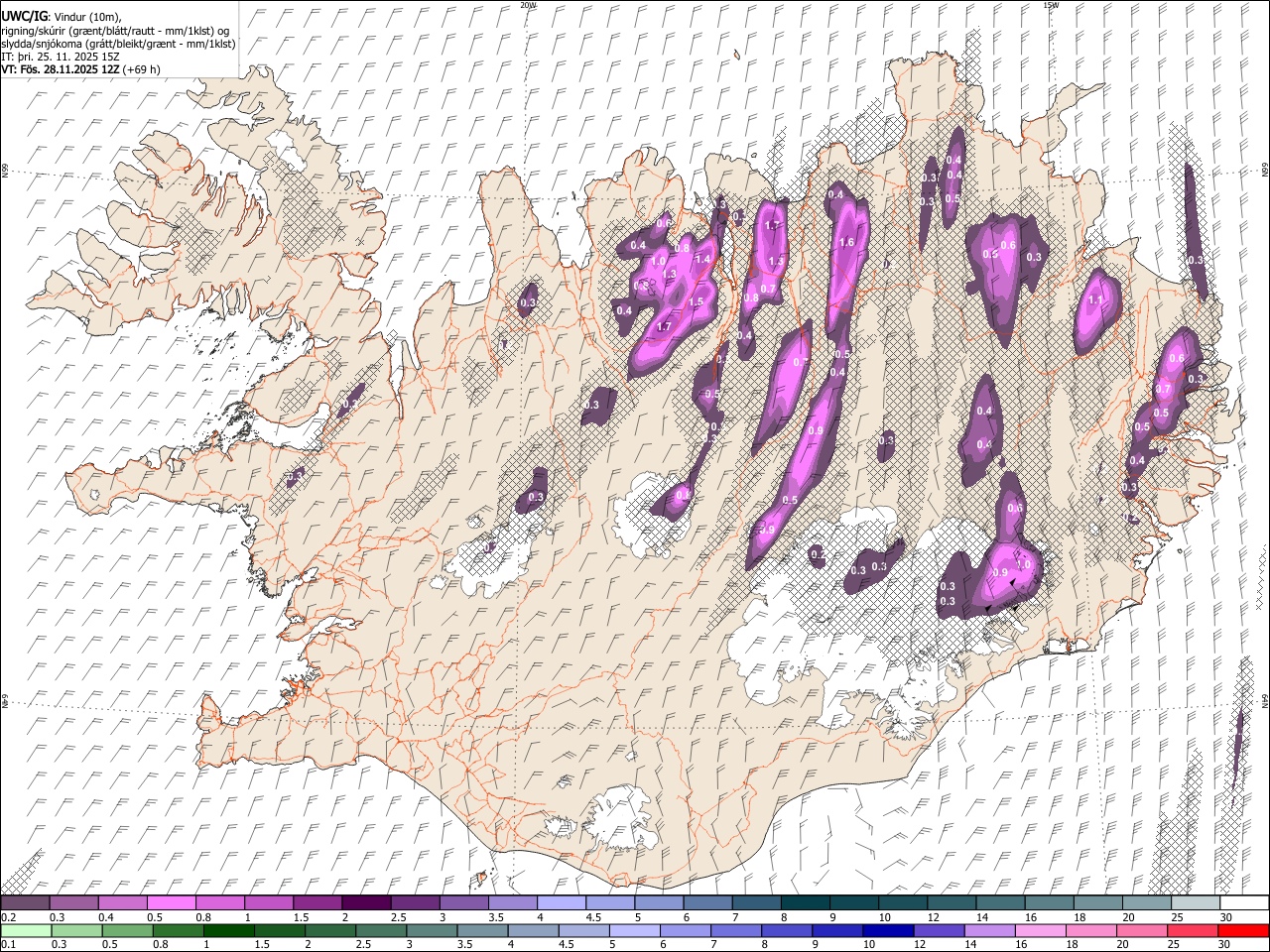Pick the darkest purple swatch labeled 2
The width and height of the screenshot is (1270, 952).
tap(365, 903)
